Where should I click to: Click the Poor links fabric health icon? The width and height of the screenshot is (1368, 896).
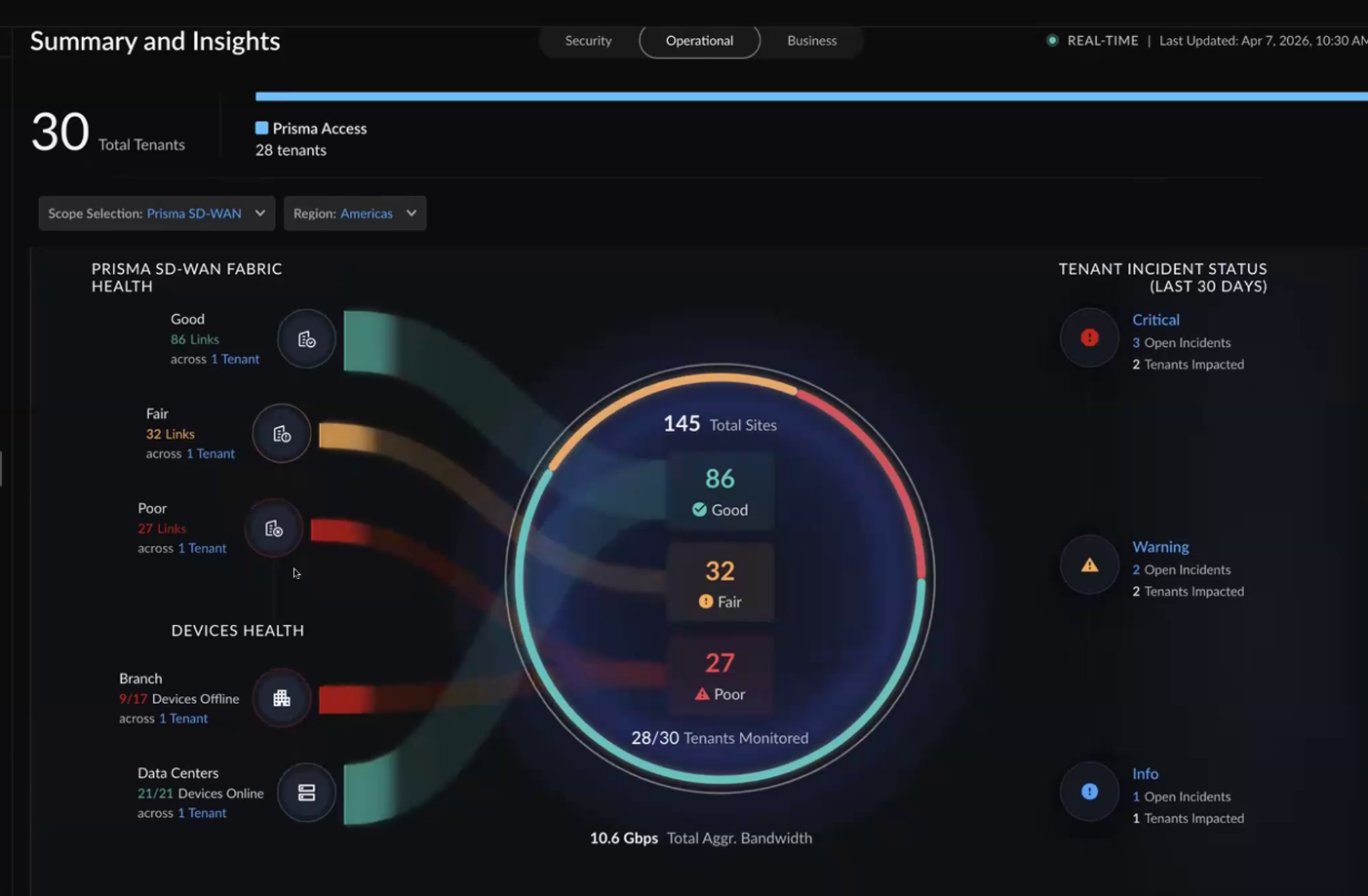(274, 528)
